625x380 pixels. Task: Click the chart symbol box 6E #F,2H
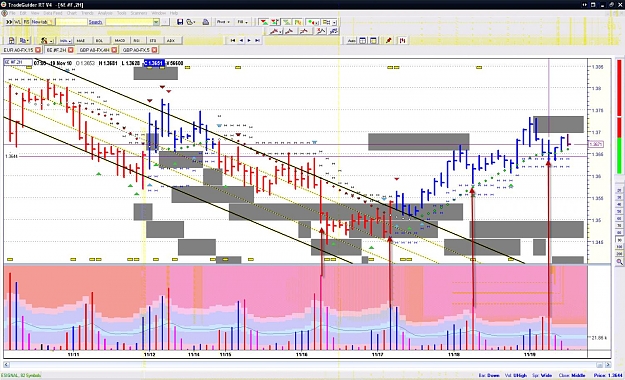[18, 62]
